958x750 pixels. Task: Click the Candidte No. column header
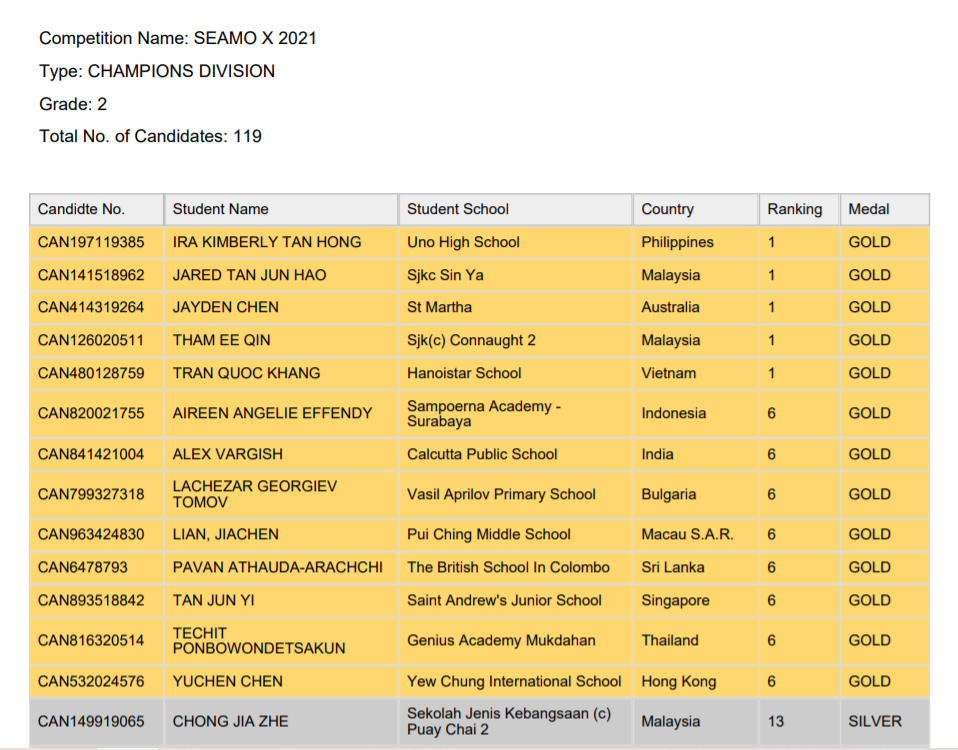click(81, 209)
